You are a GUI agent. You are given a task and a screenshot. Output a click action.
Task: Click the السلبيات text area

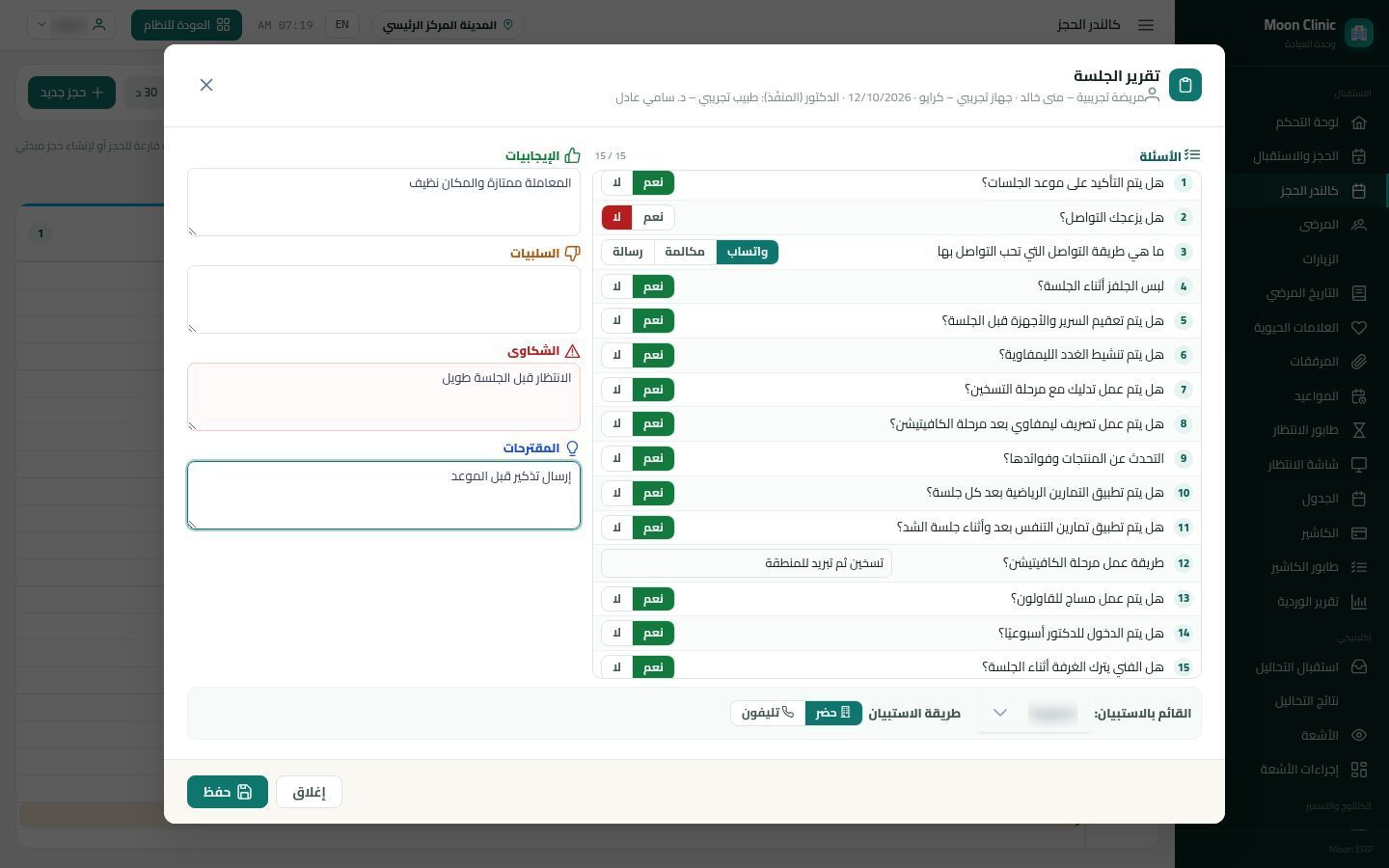pos(384,300)
